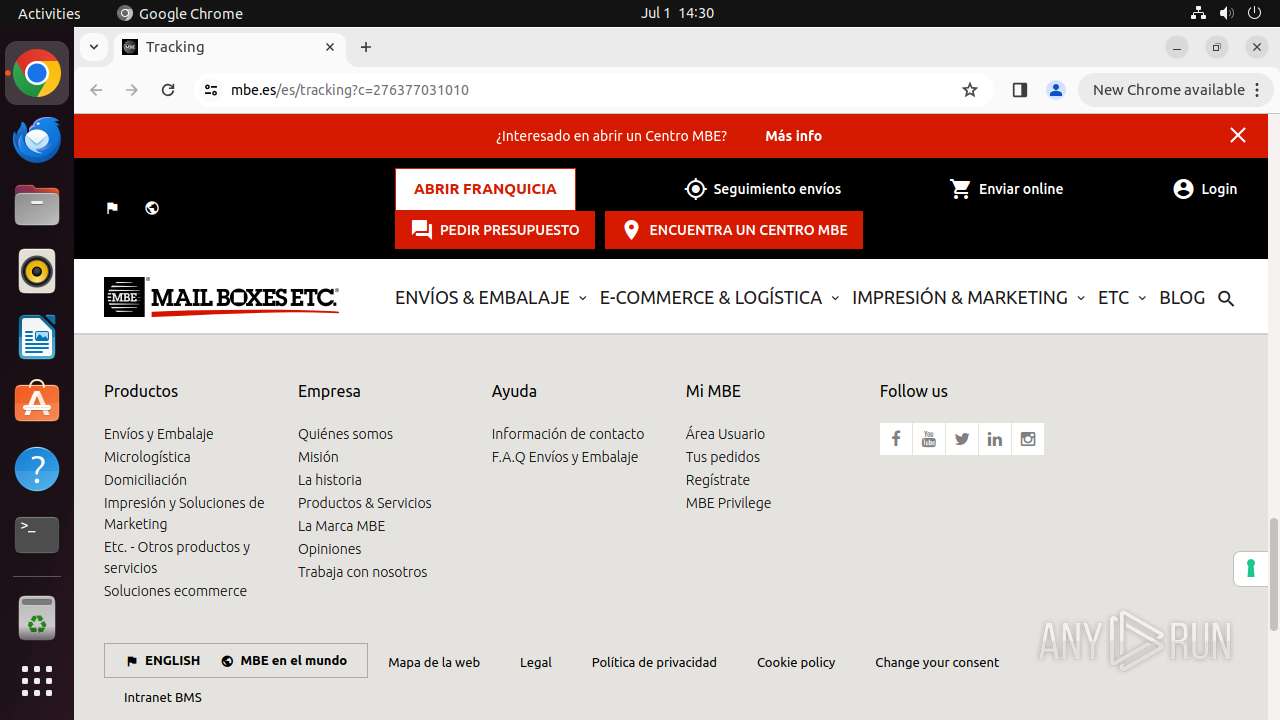This screenshot has height=720, width=1280.
Task: Open Trabaja con nosotros link
Action: pyautogui.click(x=362, y=572)
